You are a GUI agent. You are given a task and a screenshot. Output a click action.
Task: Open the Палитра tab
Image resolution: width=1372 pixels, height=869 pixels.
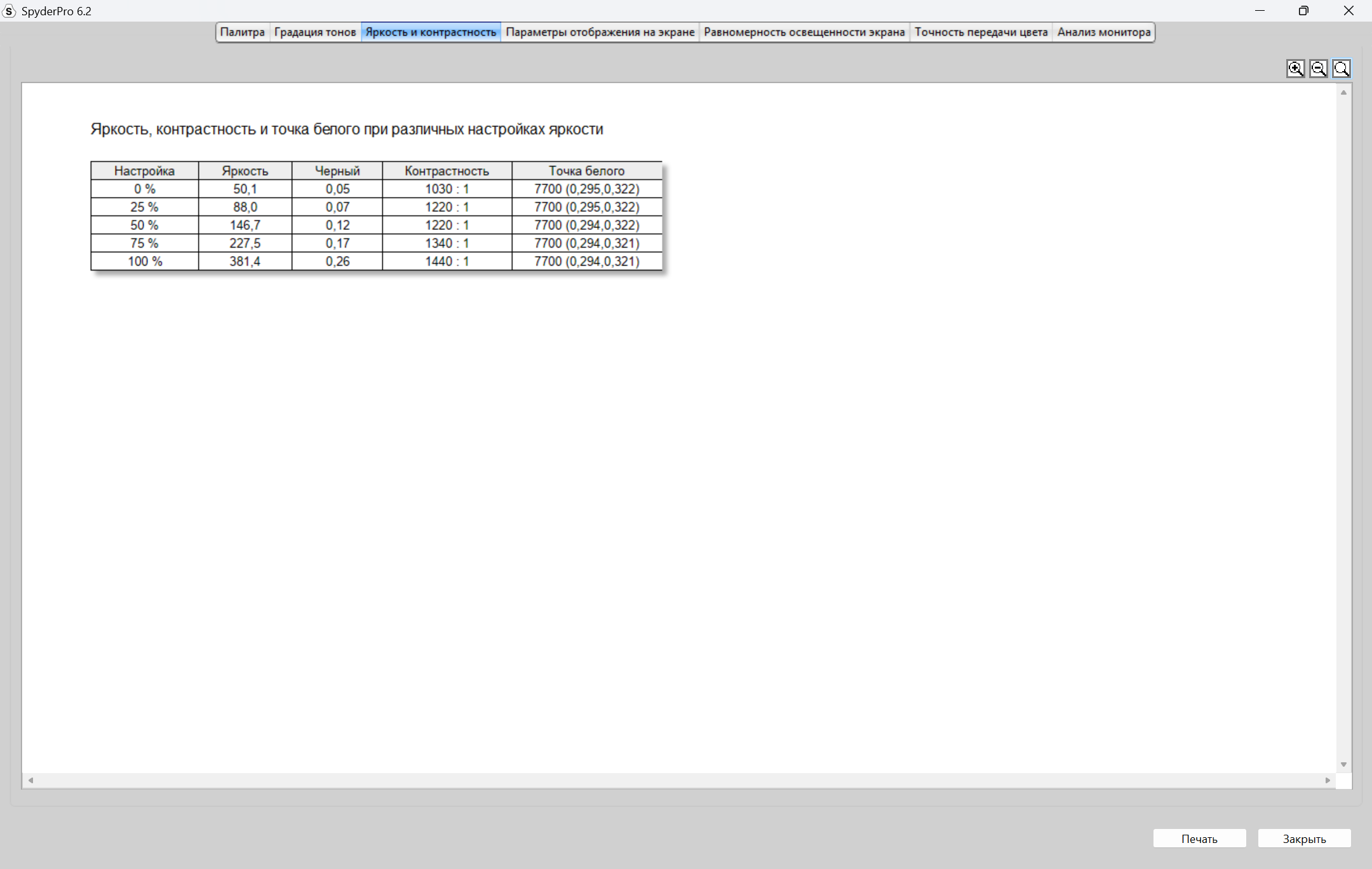pyautogui.click(x=242, y=32)
